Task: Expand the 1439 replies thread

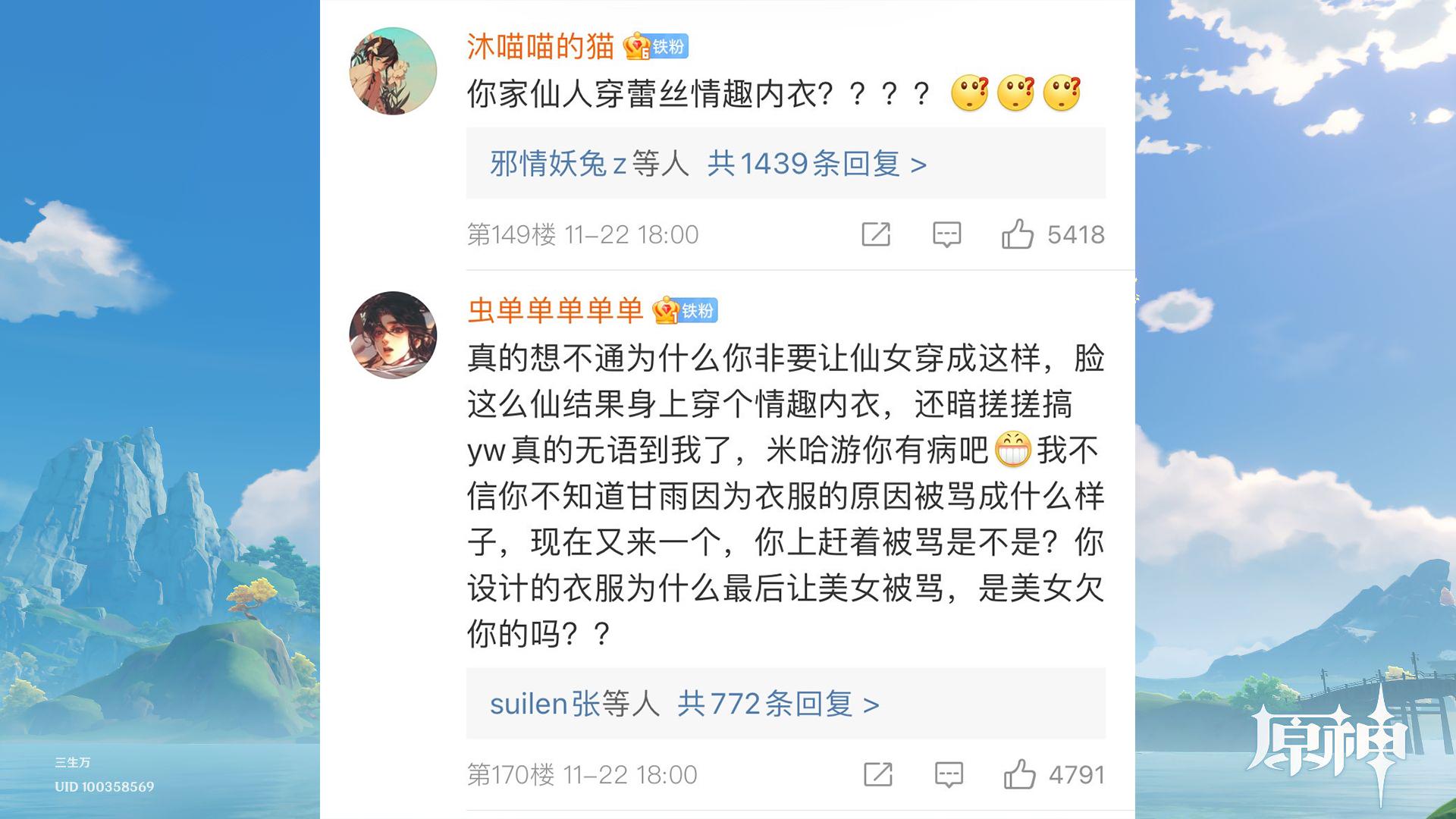Action: click(x=816, y=164)
